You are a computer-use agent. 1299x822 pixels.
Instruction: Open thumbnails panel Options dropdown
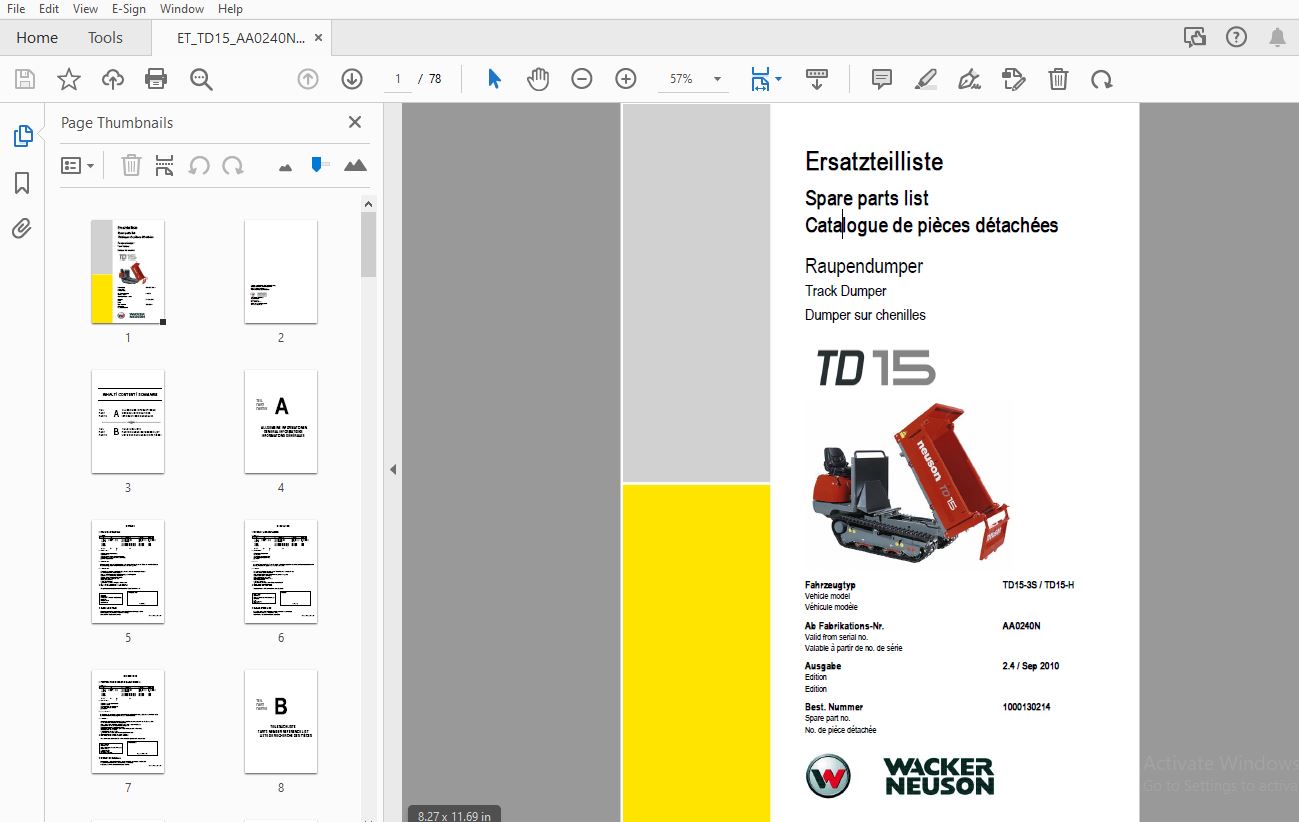point(77,165)
